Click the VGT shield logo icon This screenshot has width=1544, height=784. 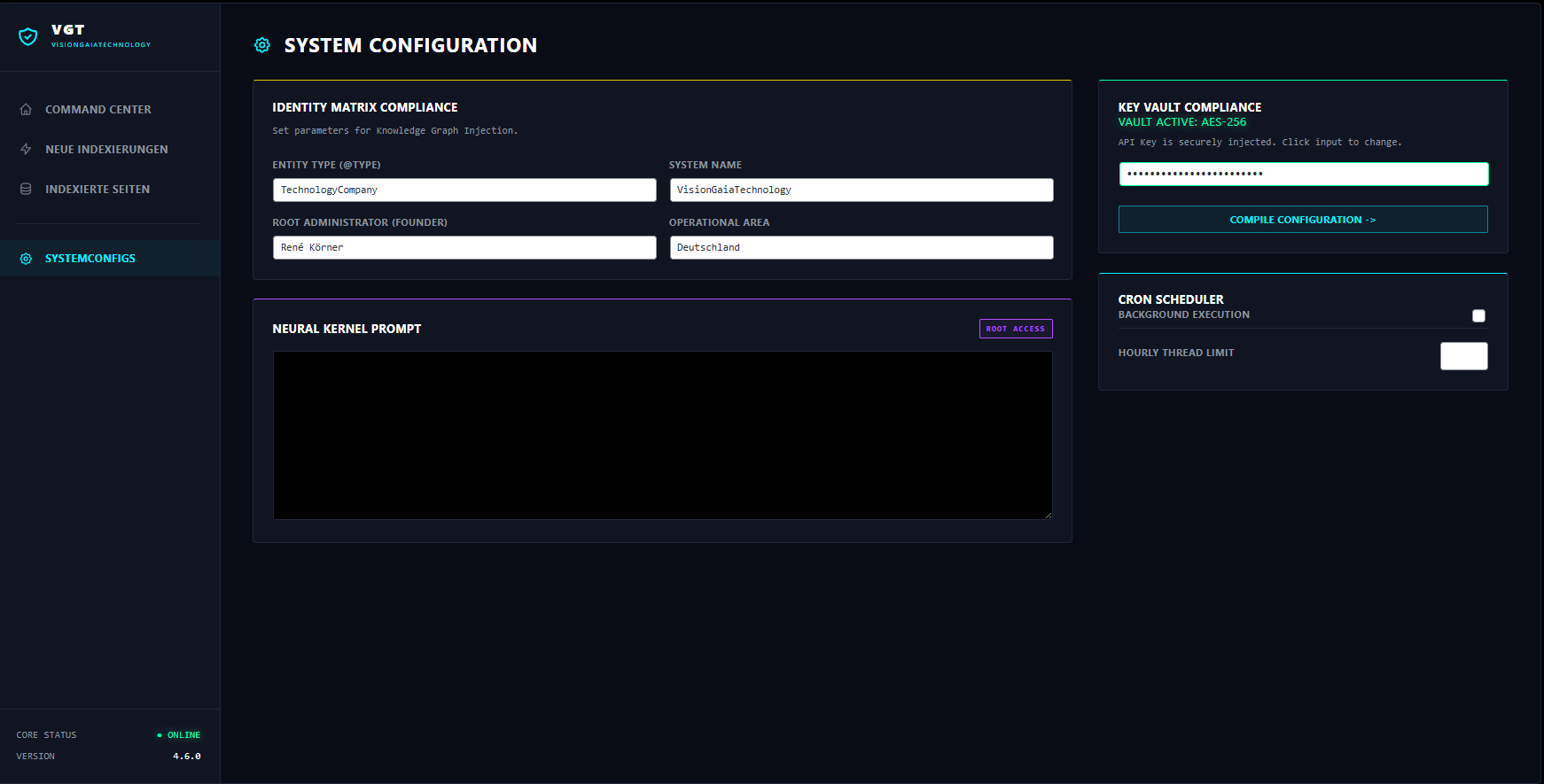click(28, 36)
